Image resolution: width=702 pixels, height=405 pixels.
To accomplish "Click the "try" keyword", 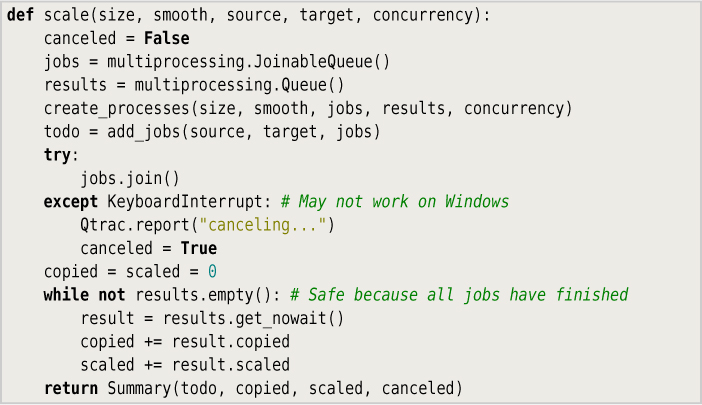I will coord(57,155).
